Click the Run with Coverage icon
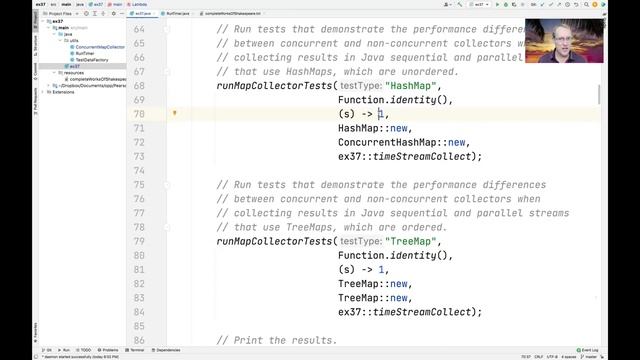 pos(514,4)
